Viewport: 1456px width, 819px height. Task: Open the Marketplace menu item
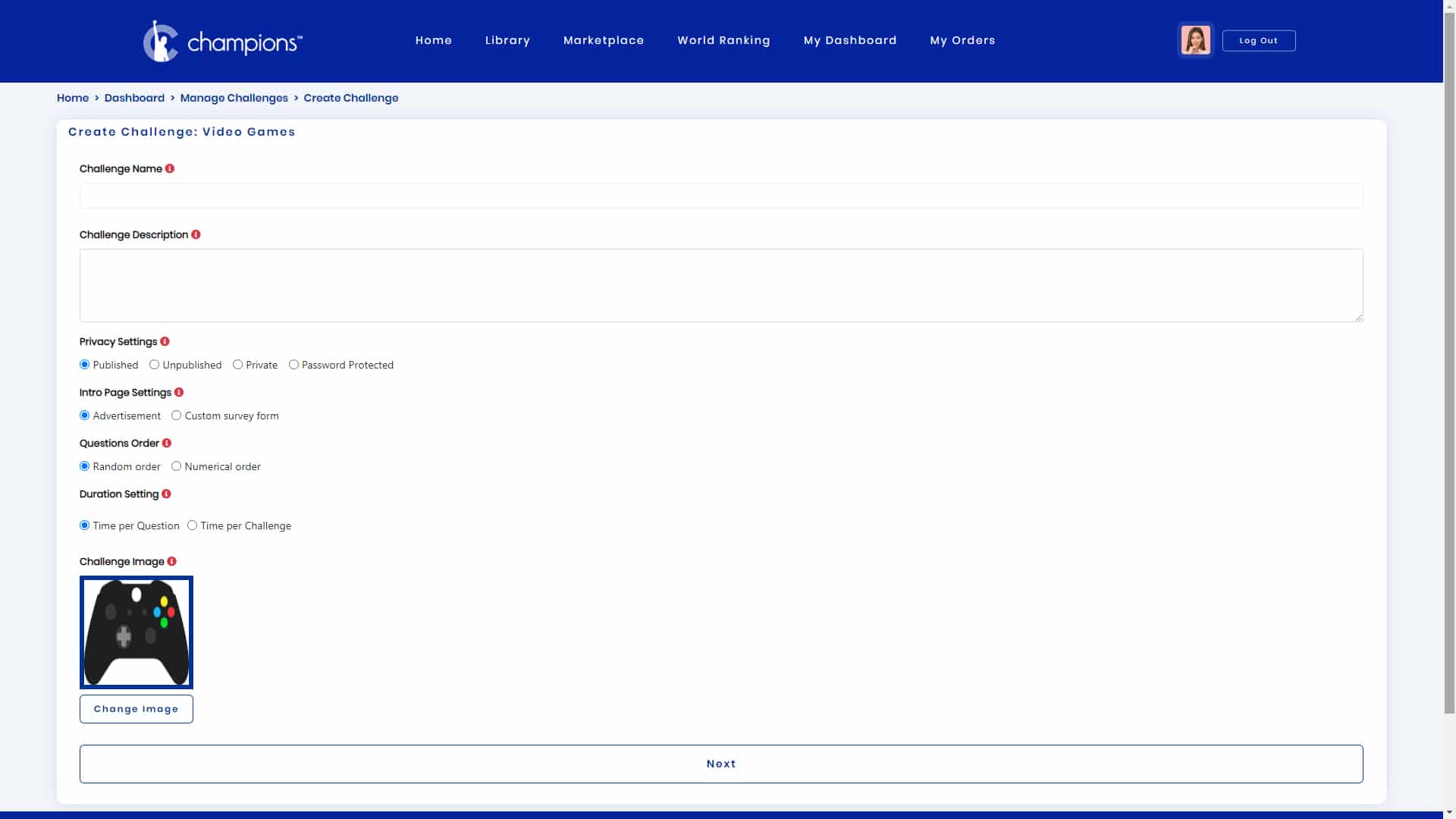[x=604, y=40]
